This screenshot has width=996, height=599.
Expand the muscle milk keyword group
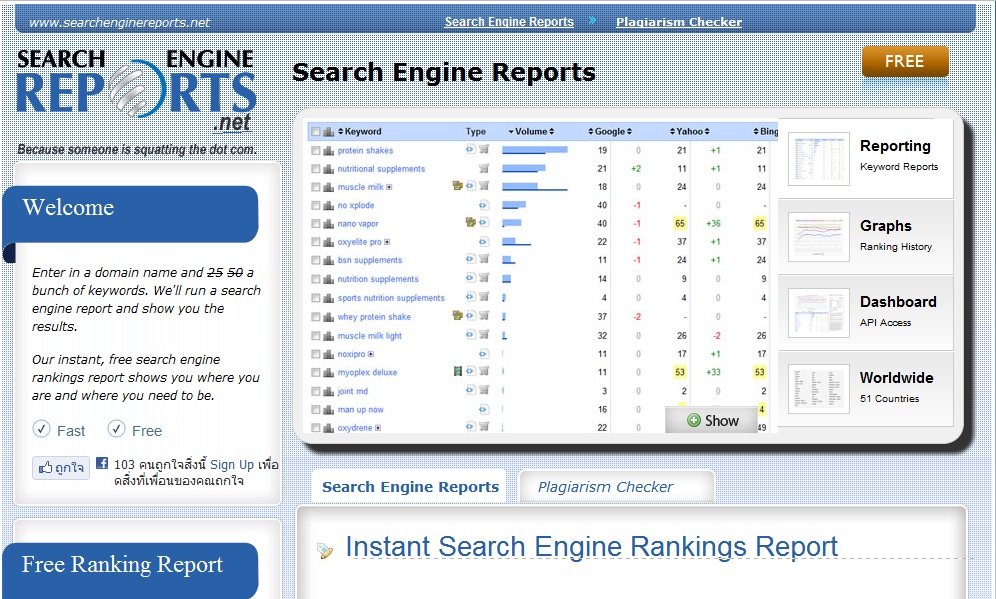(389, 187)
